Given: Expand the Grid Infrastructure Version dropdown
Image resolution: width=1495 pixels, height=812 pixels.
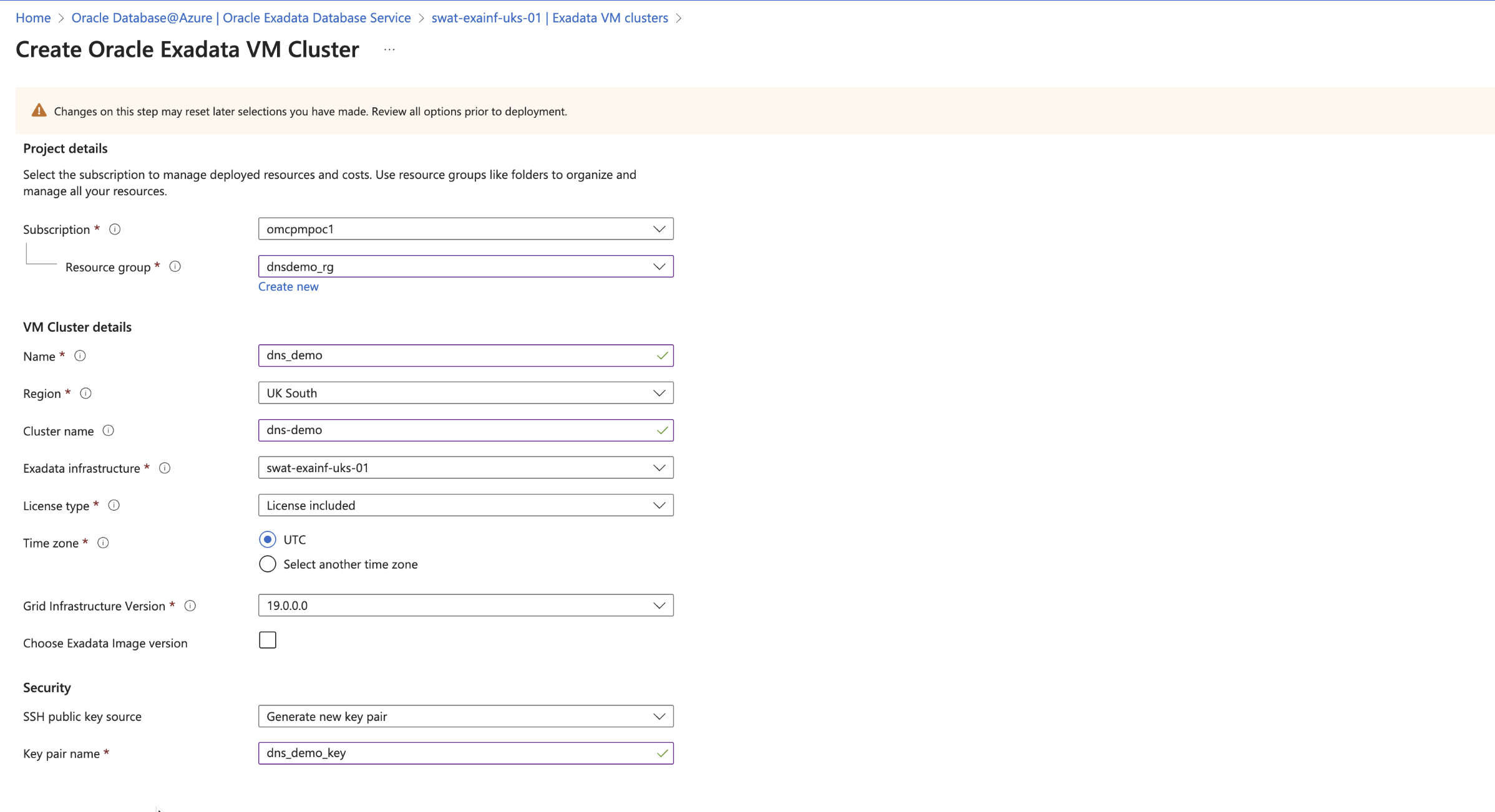Looking at the screenshot, I should point(465,606).
